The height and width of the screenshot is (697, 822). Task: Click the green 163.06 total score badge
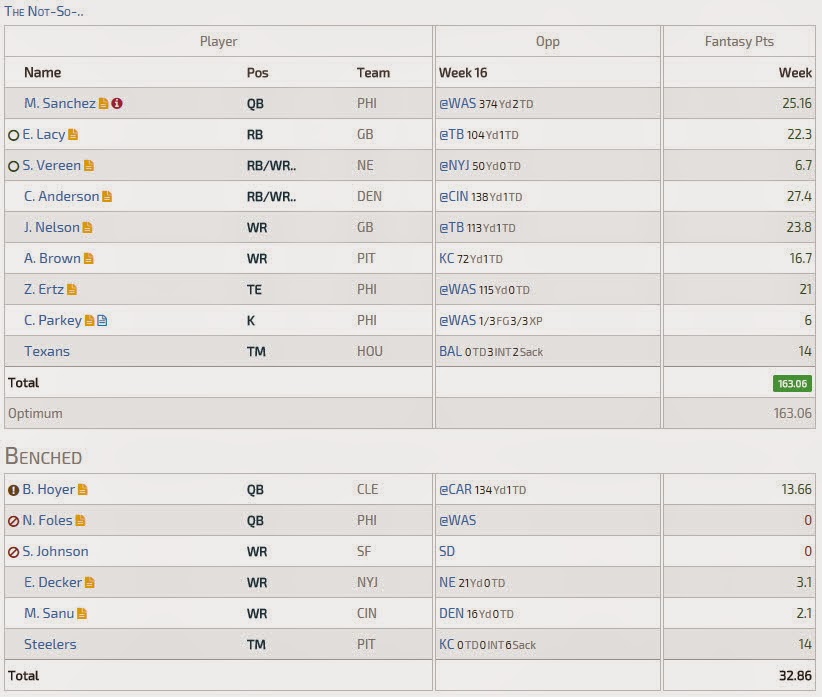(792, 384)
